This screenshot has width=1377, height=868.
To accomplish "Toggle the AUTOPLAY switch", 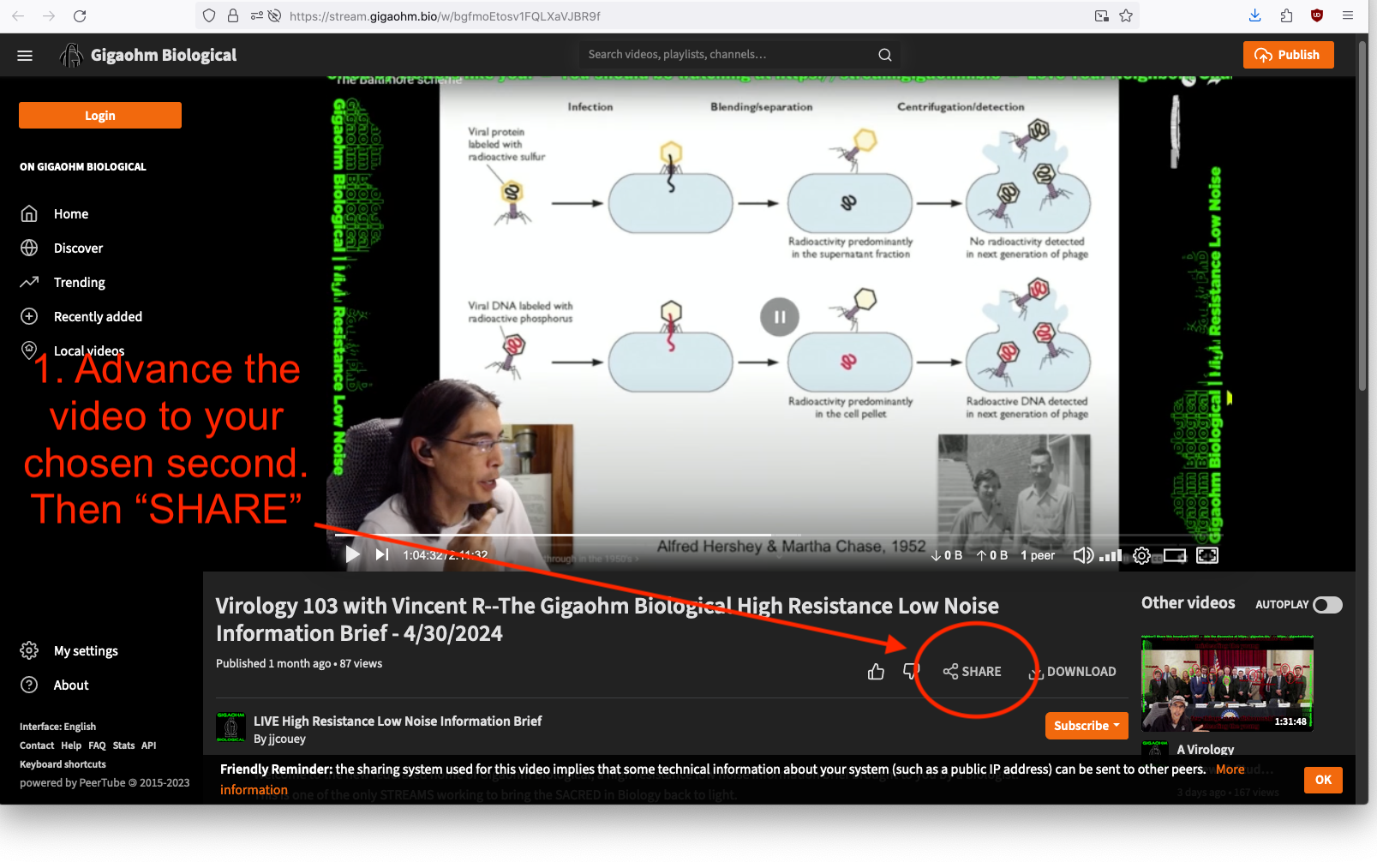I will click(x=1328, y=605).
